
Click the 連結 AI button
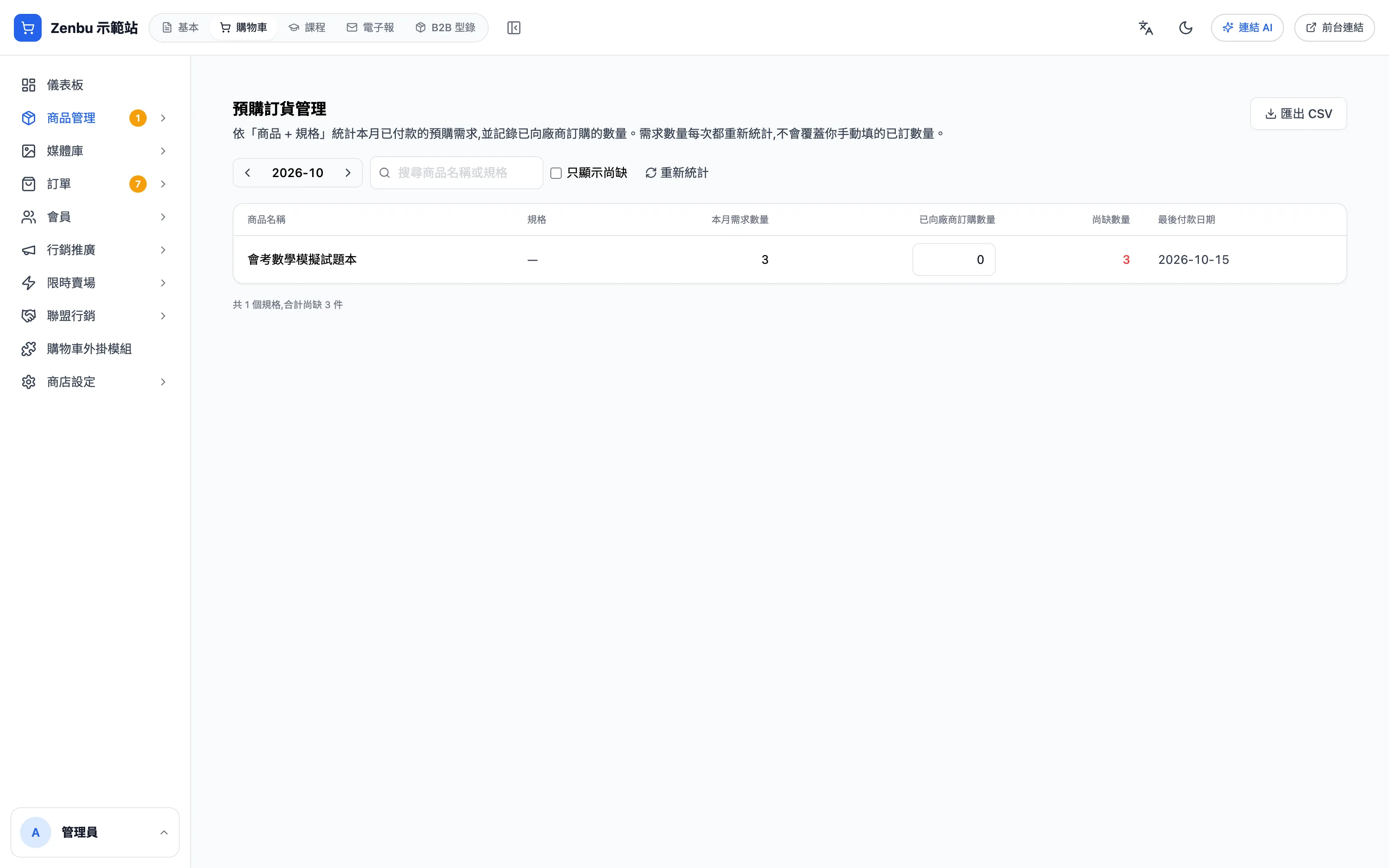pos(1247,27)
